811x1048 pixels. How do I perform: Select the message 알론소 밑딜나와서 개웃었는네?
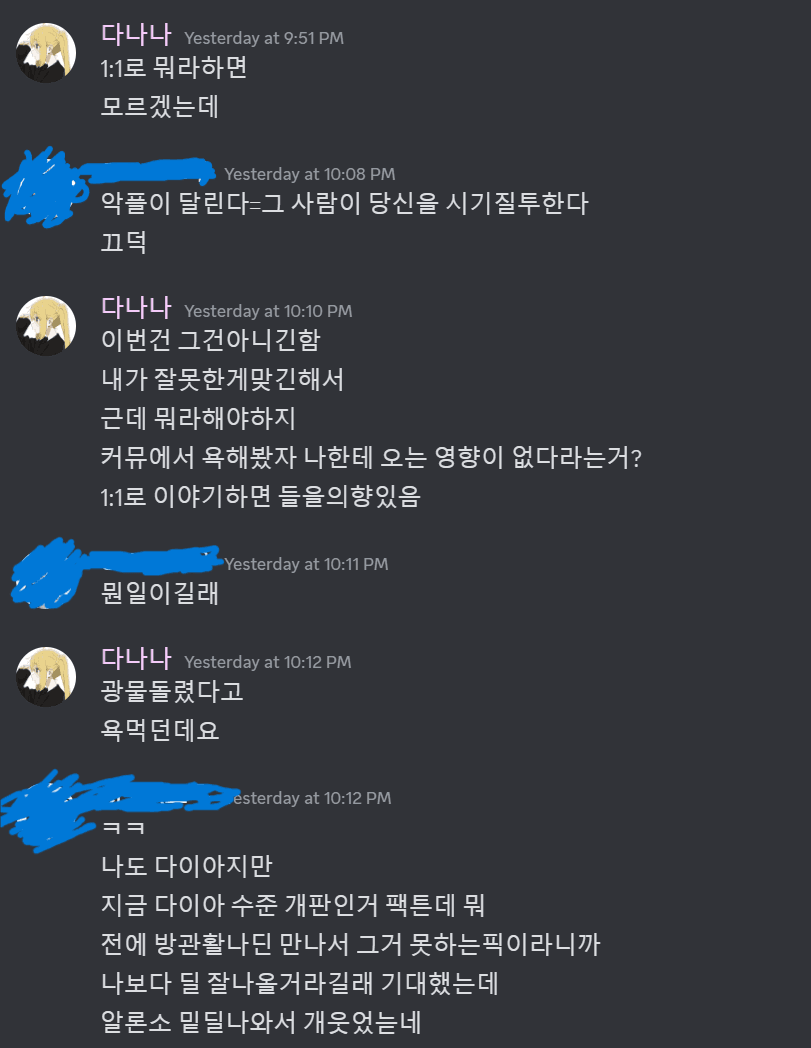(x=261, y=1022)
